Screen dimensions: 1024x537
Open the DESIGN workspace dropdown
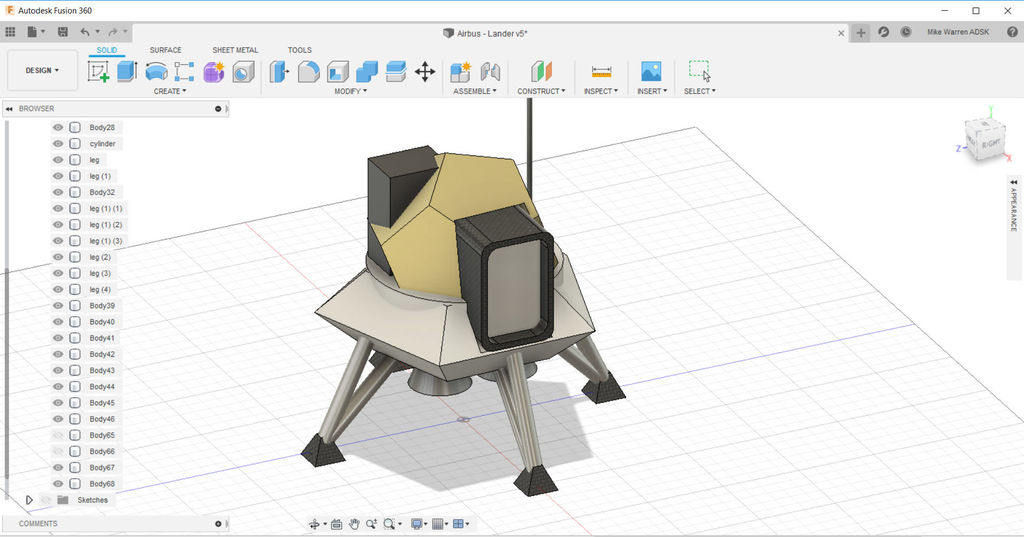[x=42, y=70]
